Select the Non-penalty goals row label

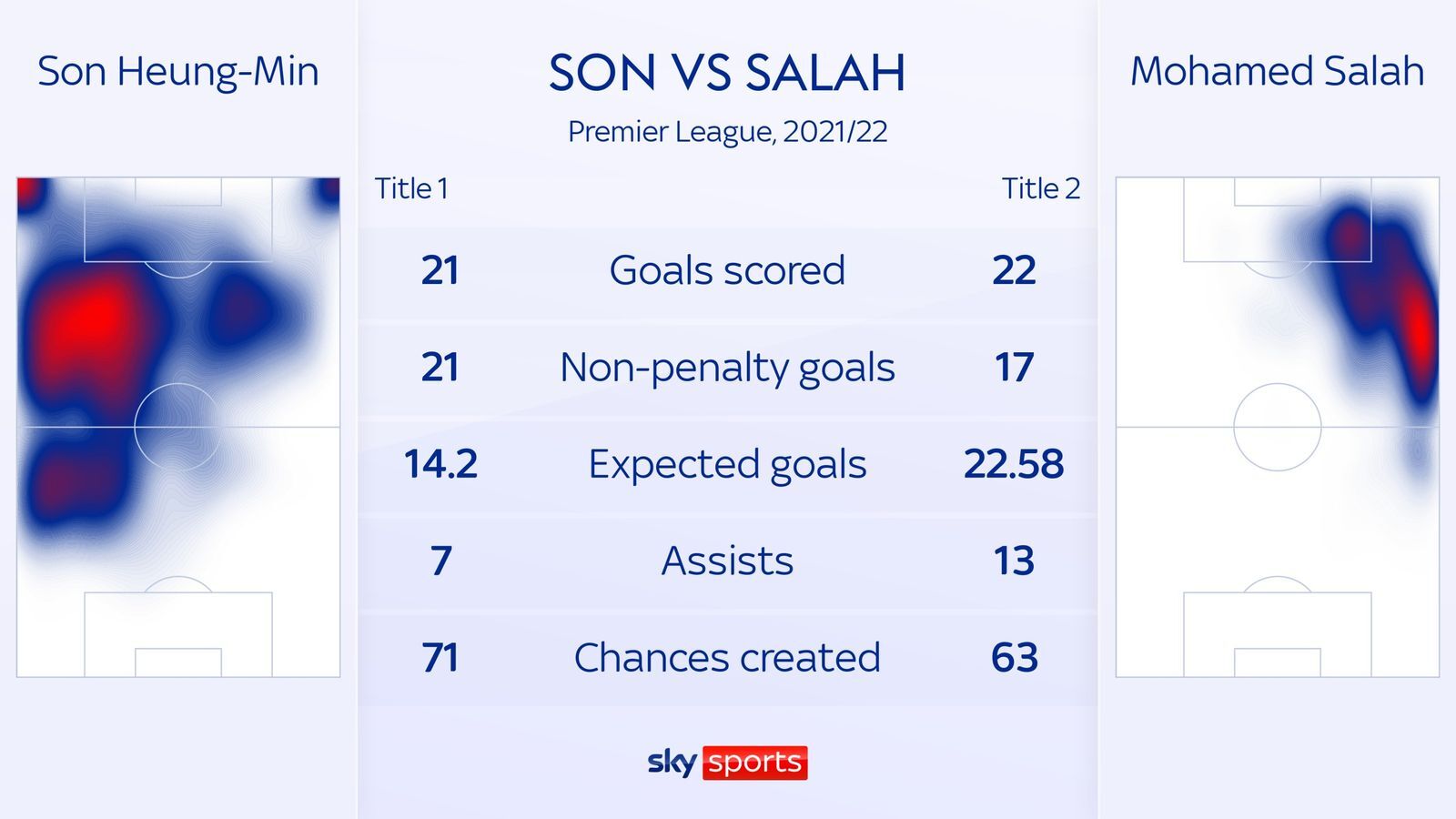point(727,368)
